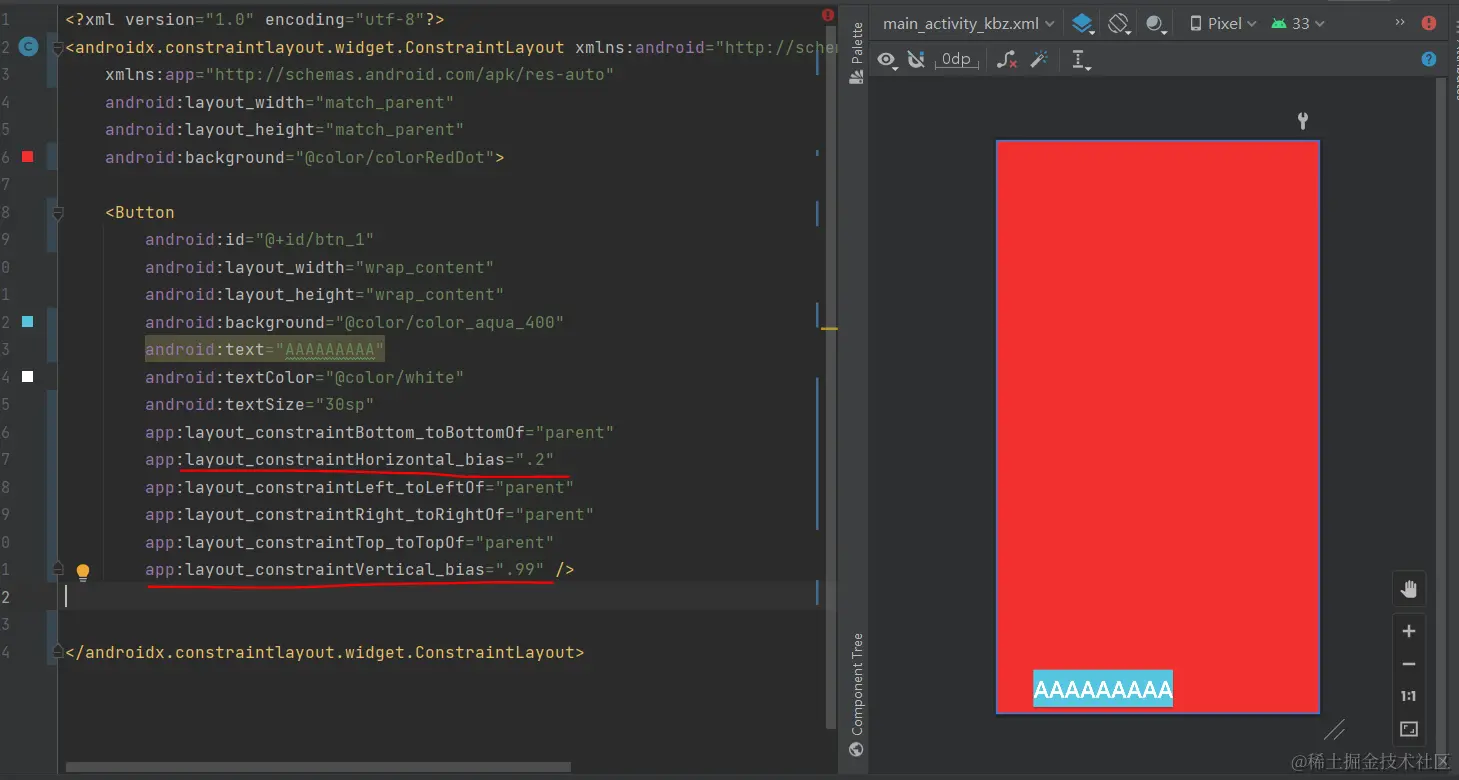This screenshot has width=1459, height=780.
Task: Click layout_constraintBottom_toBottomOf line
Action: tap(379, 432)
